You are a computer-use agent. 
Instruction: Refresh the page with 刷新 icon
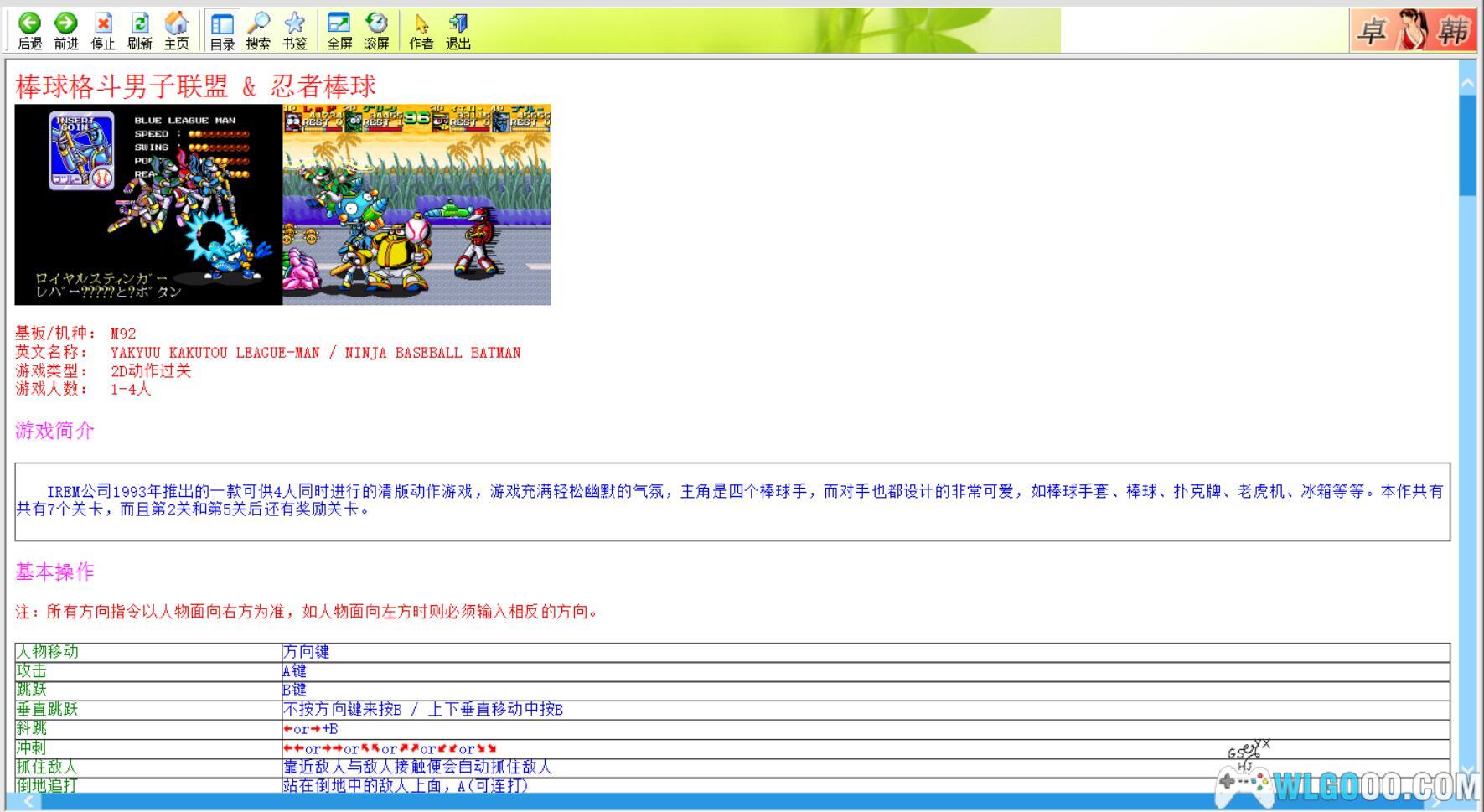[140, 31]
